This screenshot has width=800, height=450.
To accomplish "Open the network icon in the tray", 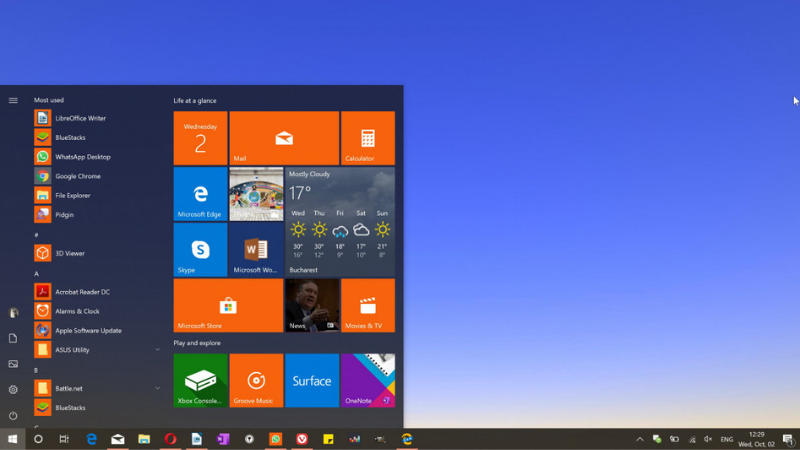I will click(692, 439).
